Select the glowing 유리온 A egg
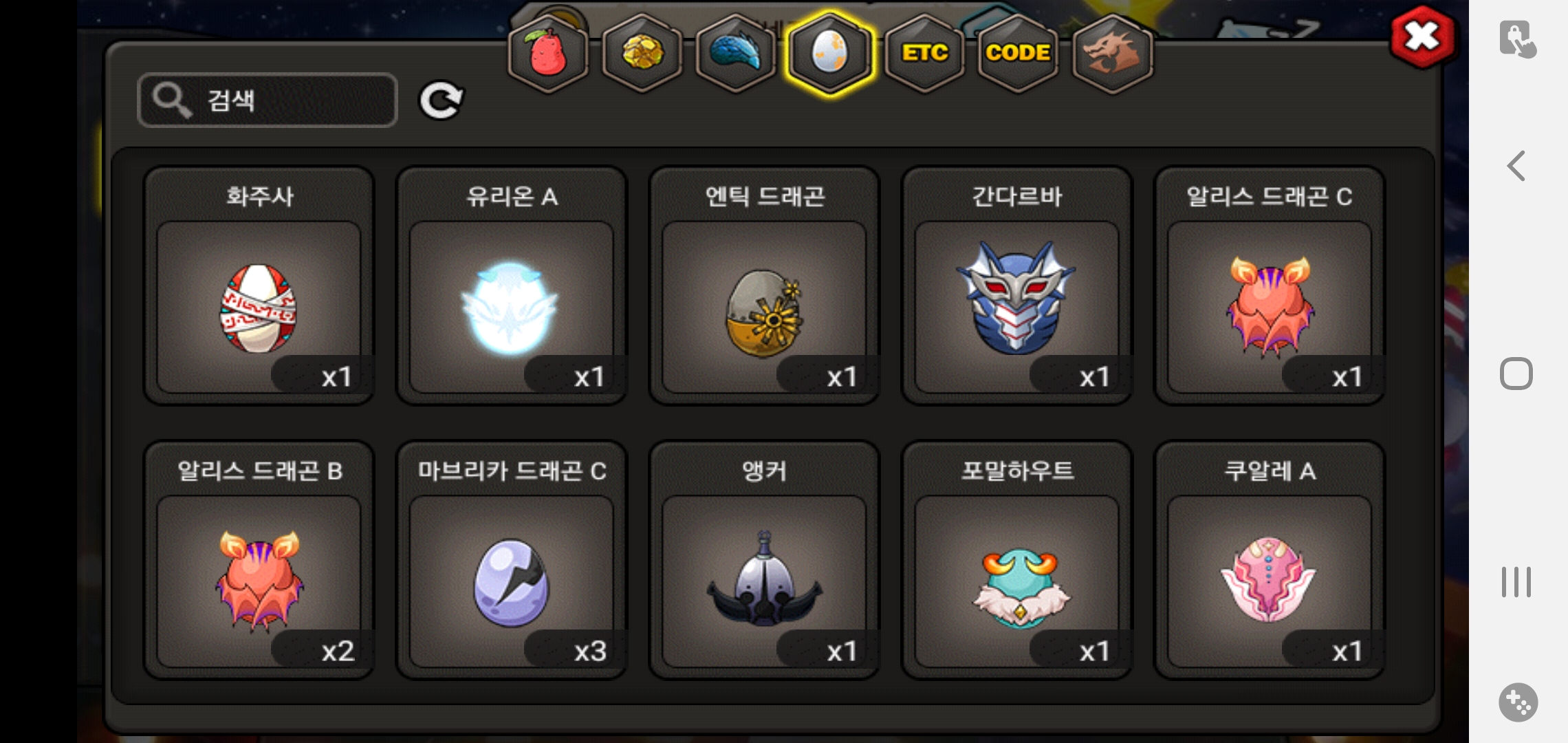Viewport: 1568px width, 743px height. (x=512, y=286)
